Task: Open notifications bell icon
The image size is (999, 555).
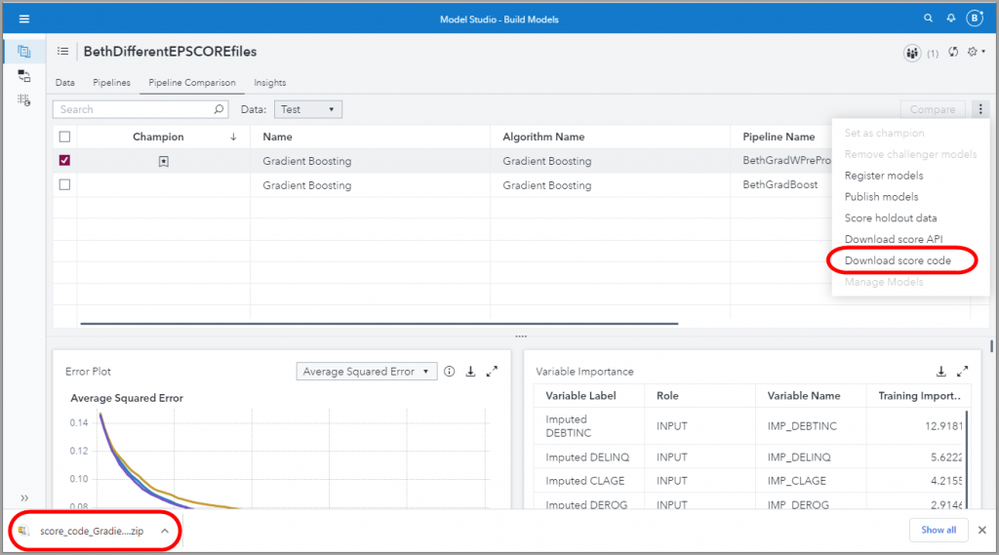Action: 951,18
